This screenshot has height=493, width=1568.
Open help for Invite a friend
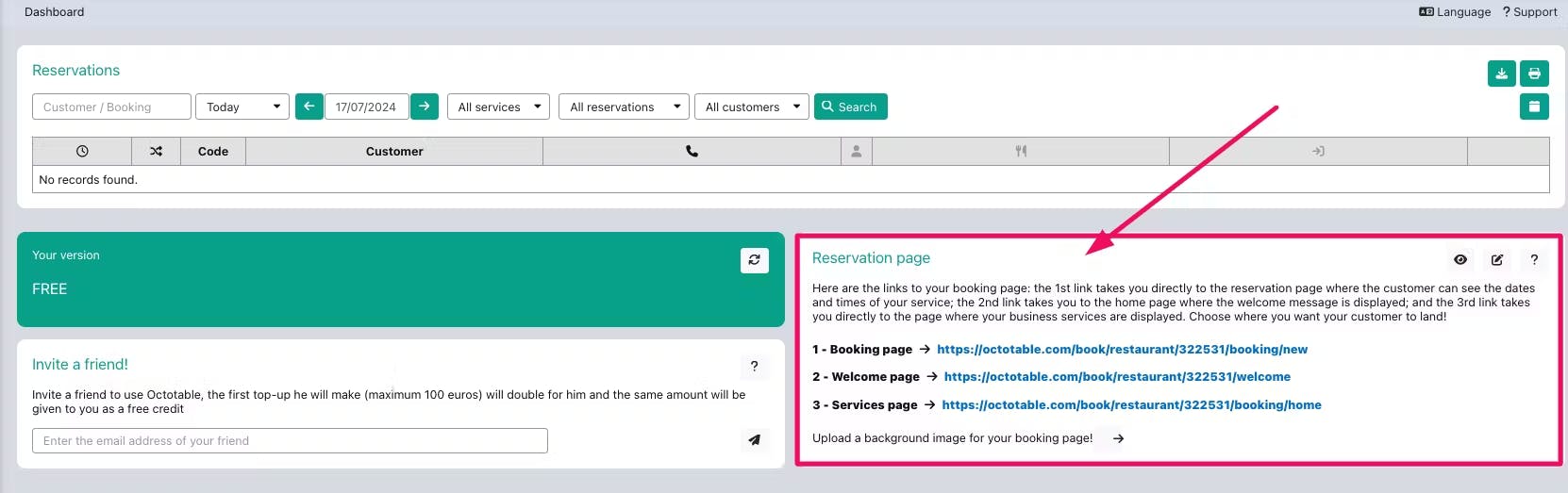click(754, 367)
